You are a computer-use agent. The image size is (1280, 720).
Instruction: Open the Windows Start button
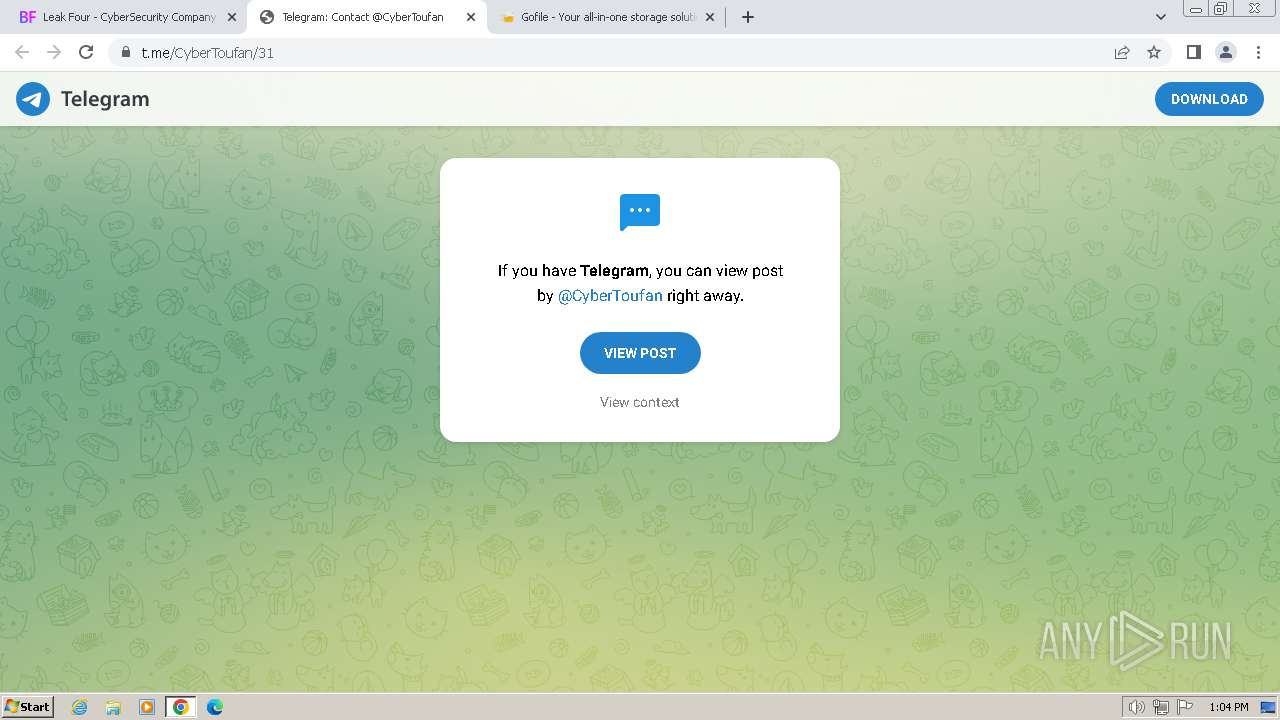coord(28,706)
